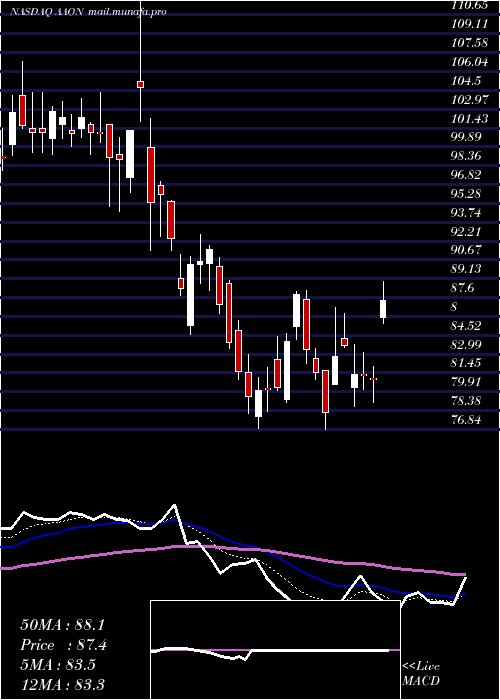Click the 96.82 price axis label
Viewport: 500px width, 700px height.
click(x=468, y=175)
